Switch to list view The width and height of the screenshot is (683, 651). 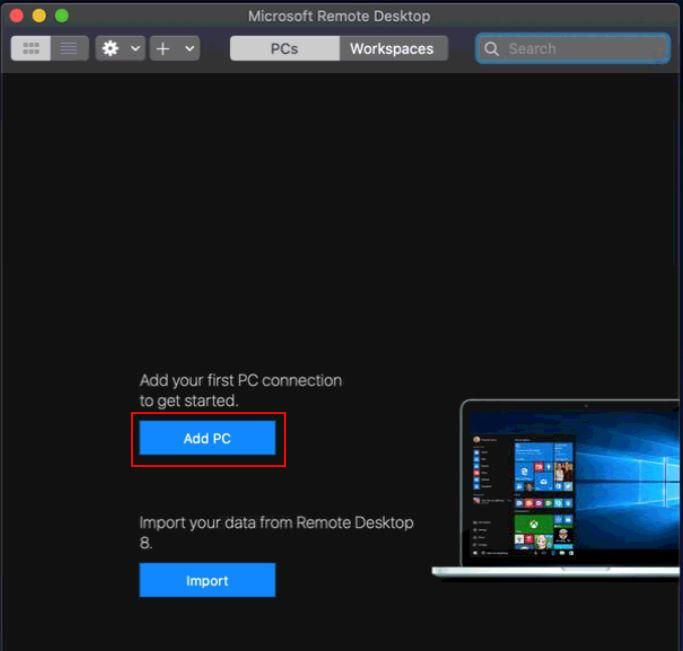69,48
